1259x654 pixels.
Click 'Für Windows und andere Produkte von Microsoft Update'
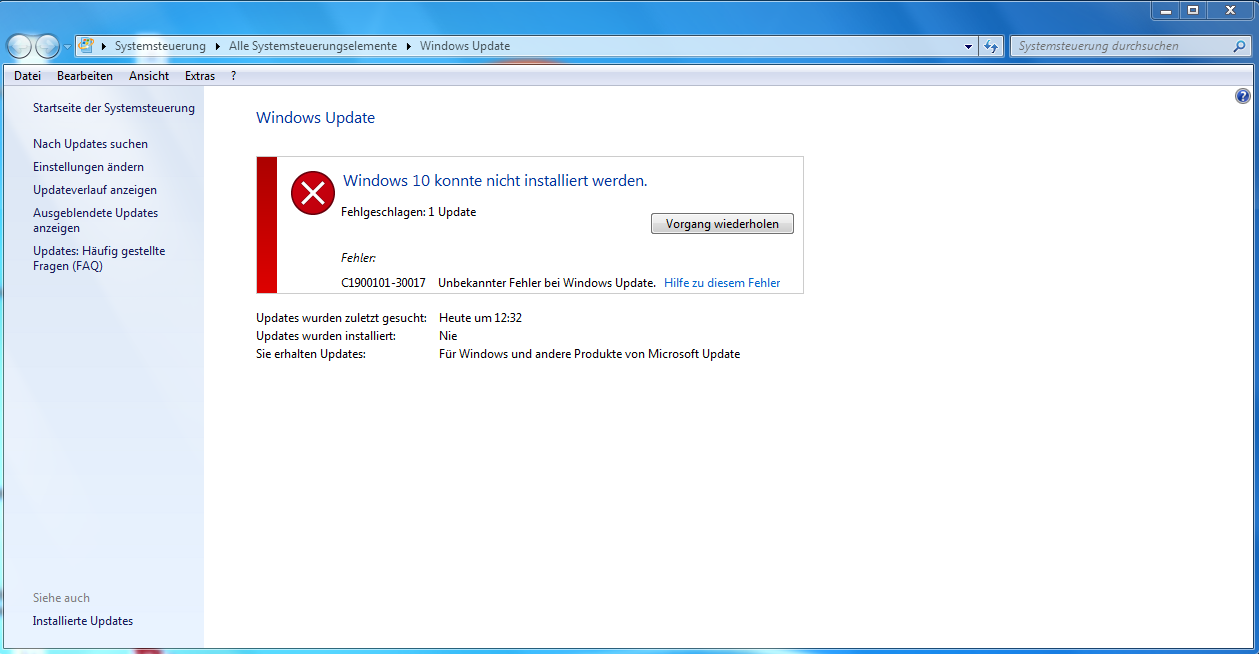click(x=589, y=354)
